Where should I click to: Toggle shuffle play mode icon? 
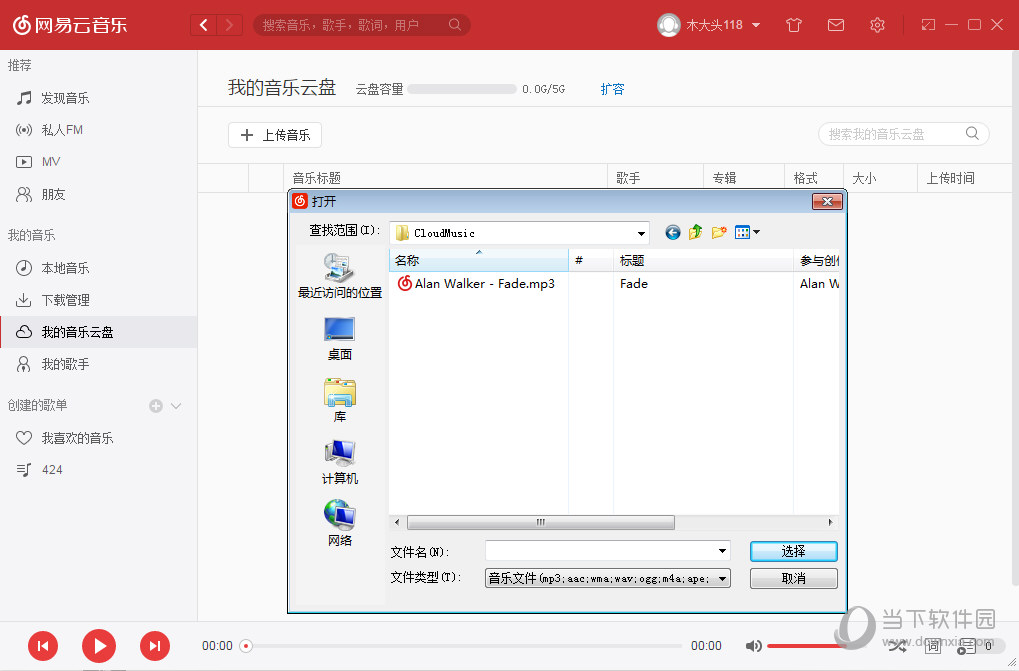tap(897, 646)
